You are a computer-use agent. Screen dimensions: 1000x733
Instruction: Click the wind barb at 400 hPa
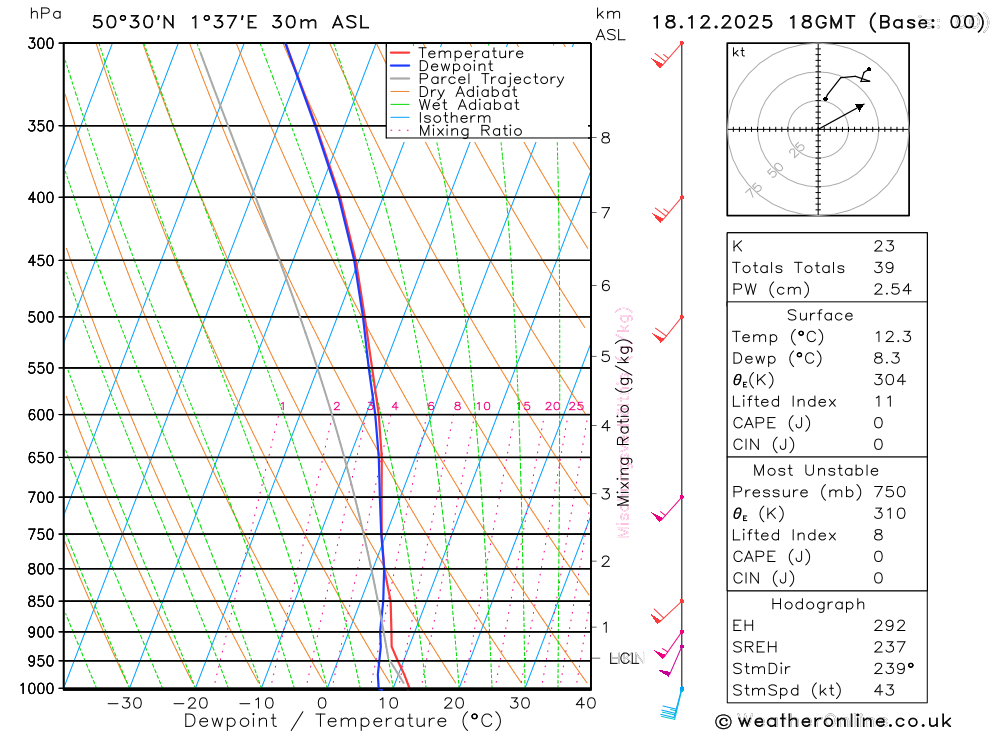[x=667, y=209]
